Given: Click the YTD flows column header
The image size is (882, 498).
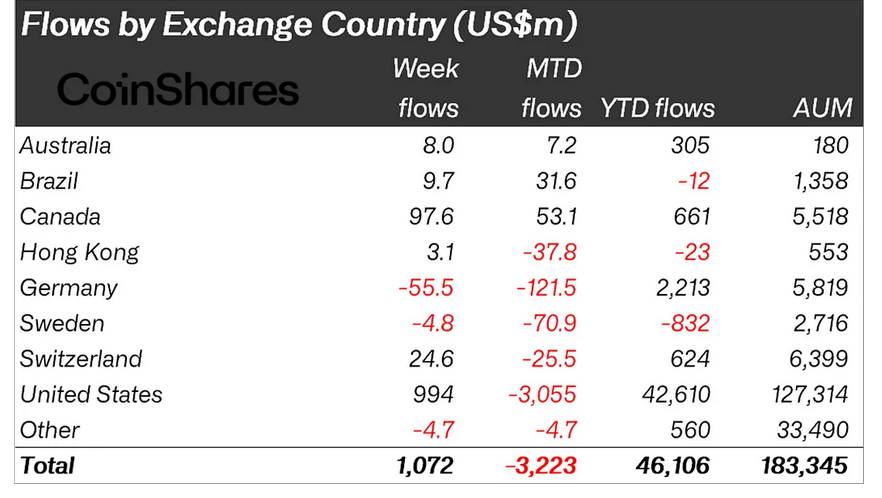Looking at the screenshot, I should pyautogui.click(x=656, y=107).
